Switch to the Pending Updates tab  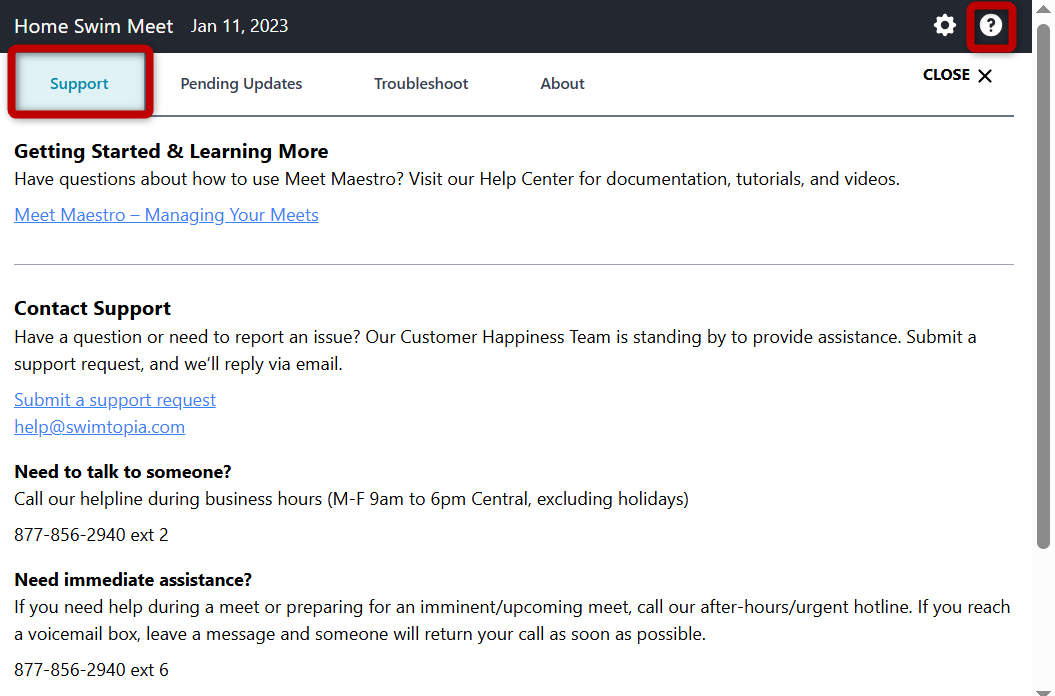pos(241,83)
